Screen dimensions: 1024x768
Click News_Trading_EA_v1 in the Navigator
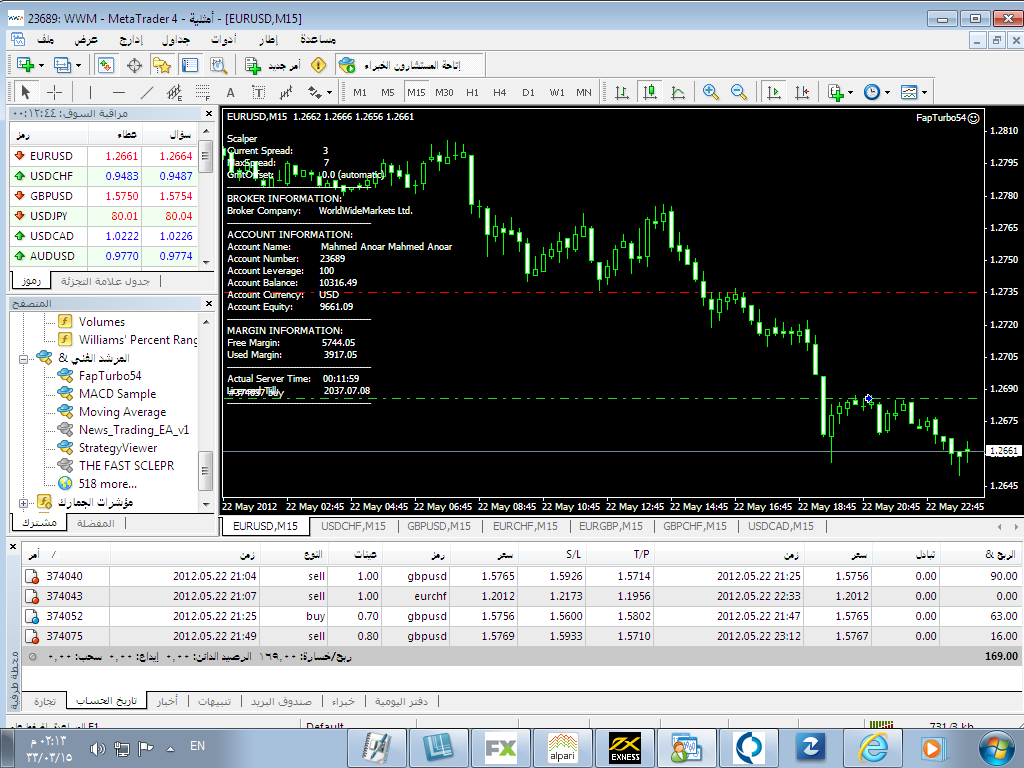(x=133, y=430)
